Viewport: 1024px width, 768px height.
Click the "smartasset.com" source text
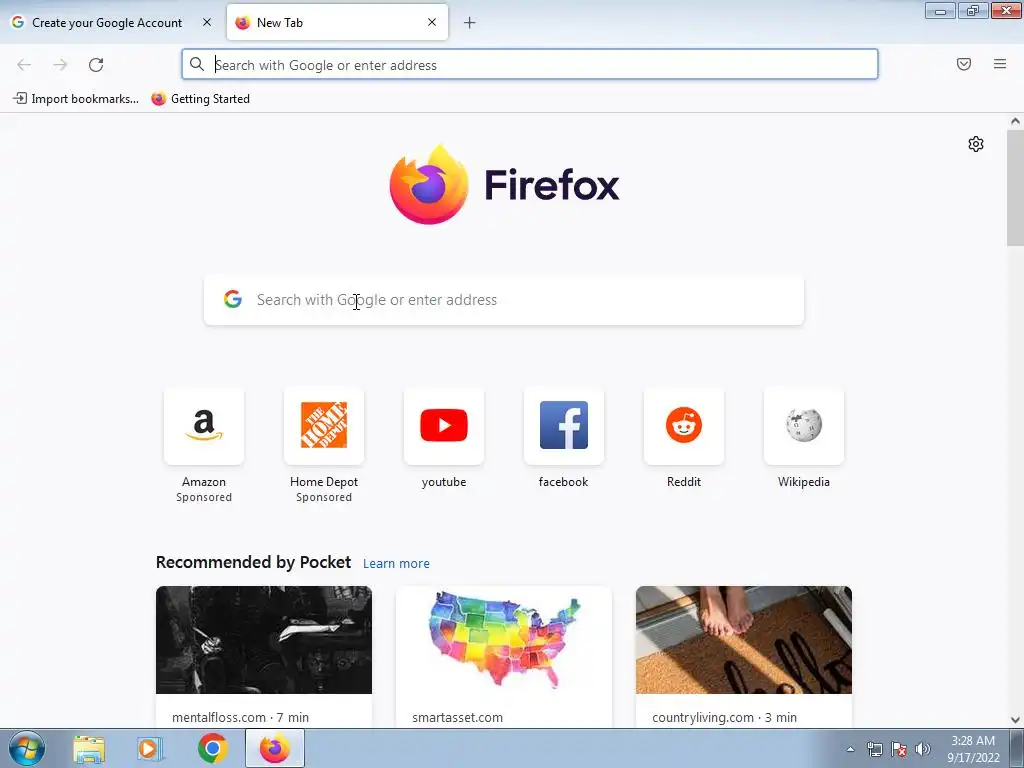(457, 717)
